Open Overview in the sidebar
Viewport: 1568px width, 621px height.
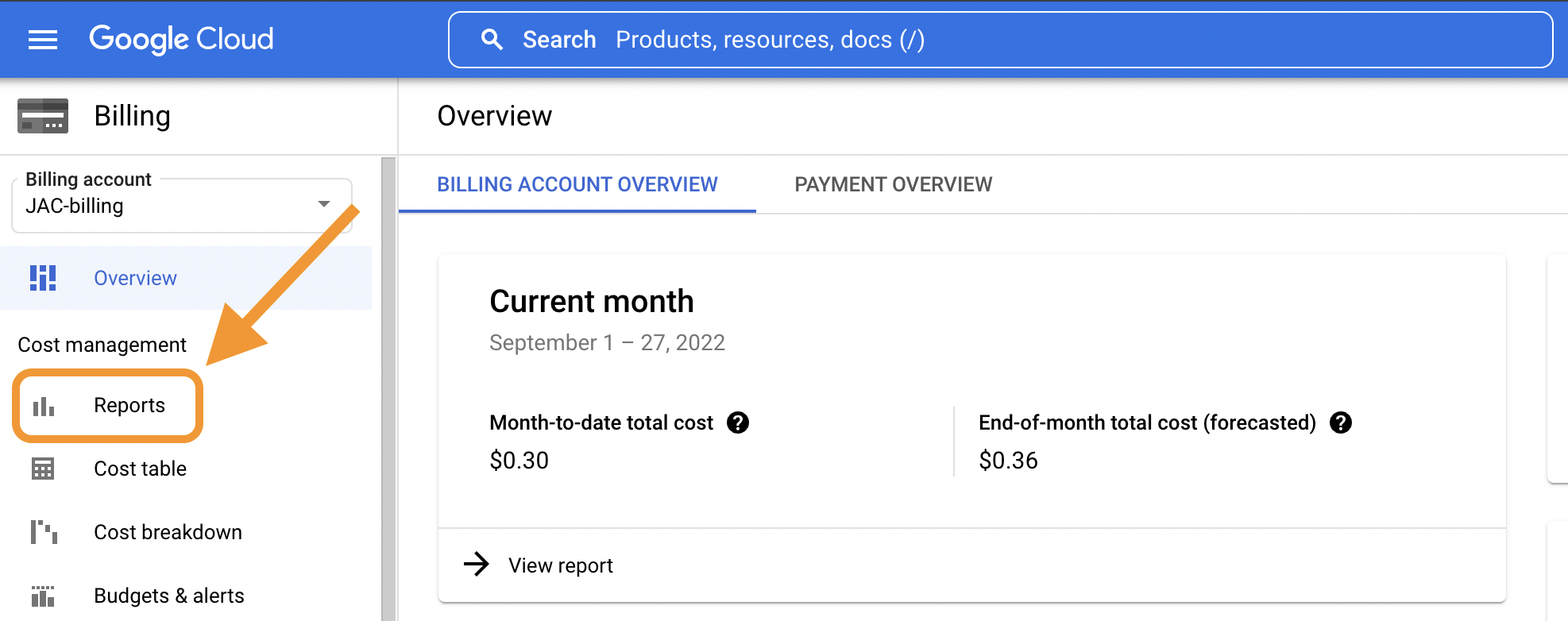pyautogui.click(x=186, y=278)
